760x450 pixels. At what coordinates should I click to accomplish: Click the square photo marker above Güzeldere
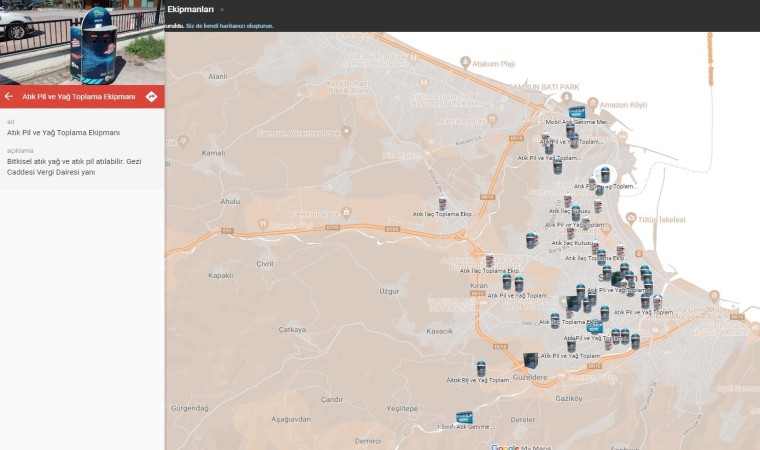coord(531,359)
